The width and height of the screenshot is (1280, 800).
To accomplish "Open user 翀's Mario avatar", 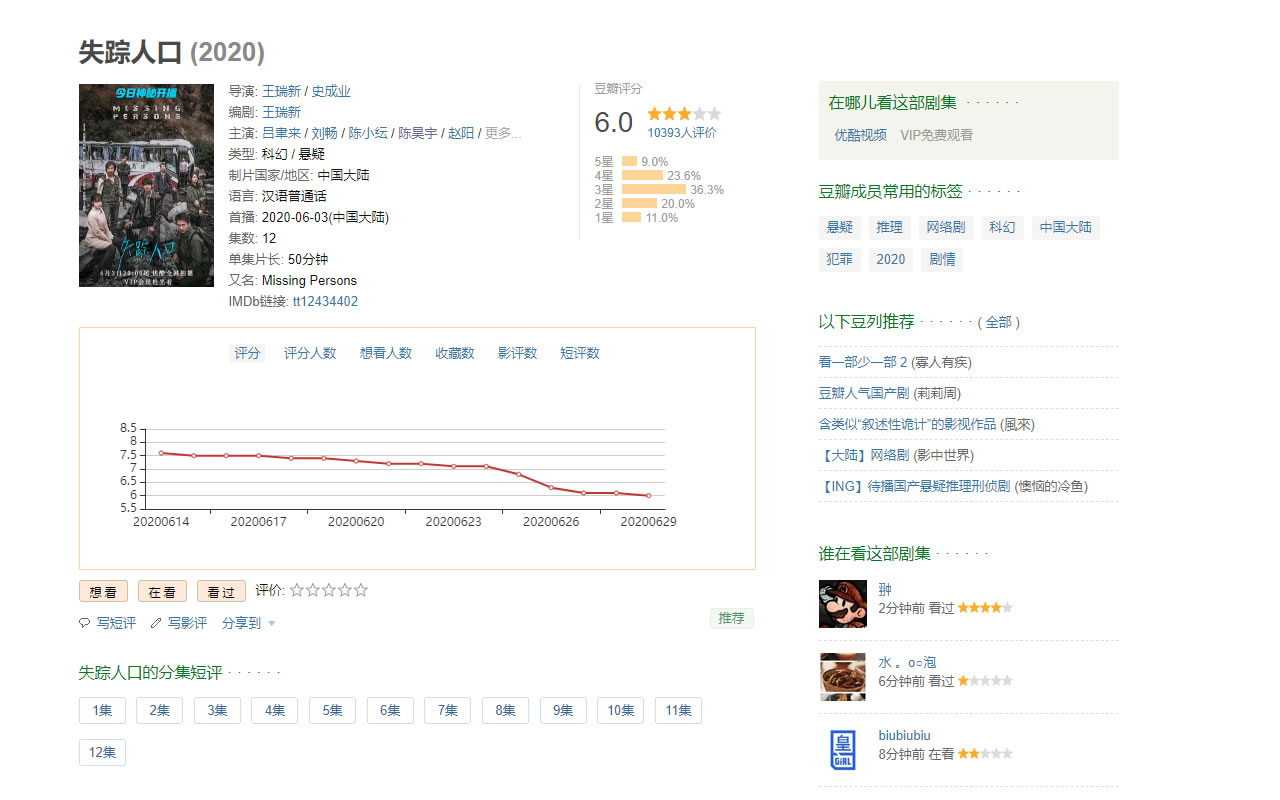I will (843, 604).
